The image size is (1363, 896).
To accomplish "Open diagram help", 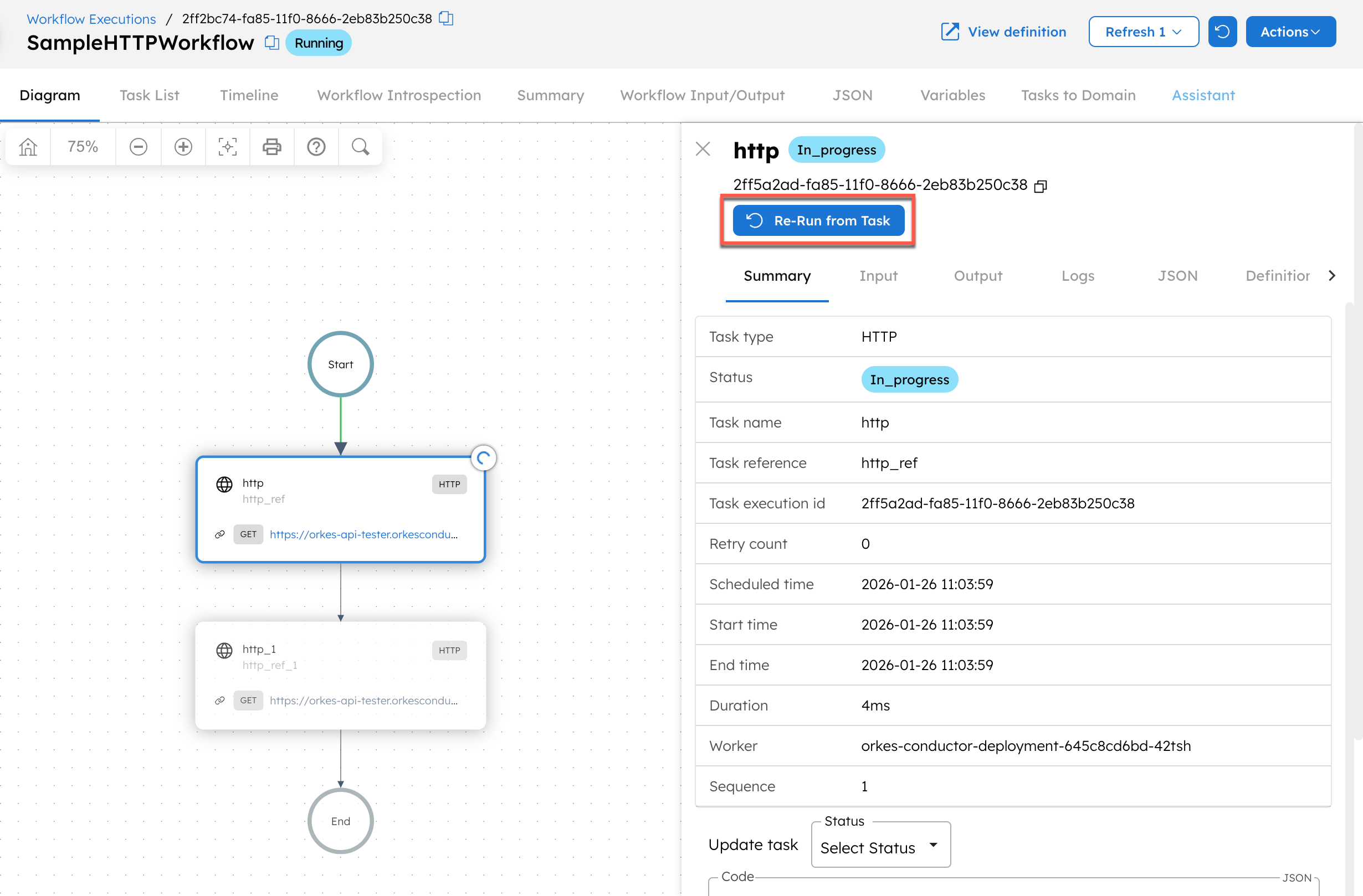I will coord(316,147).
